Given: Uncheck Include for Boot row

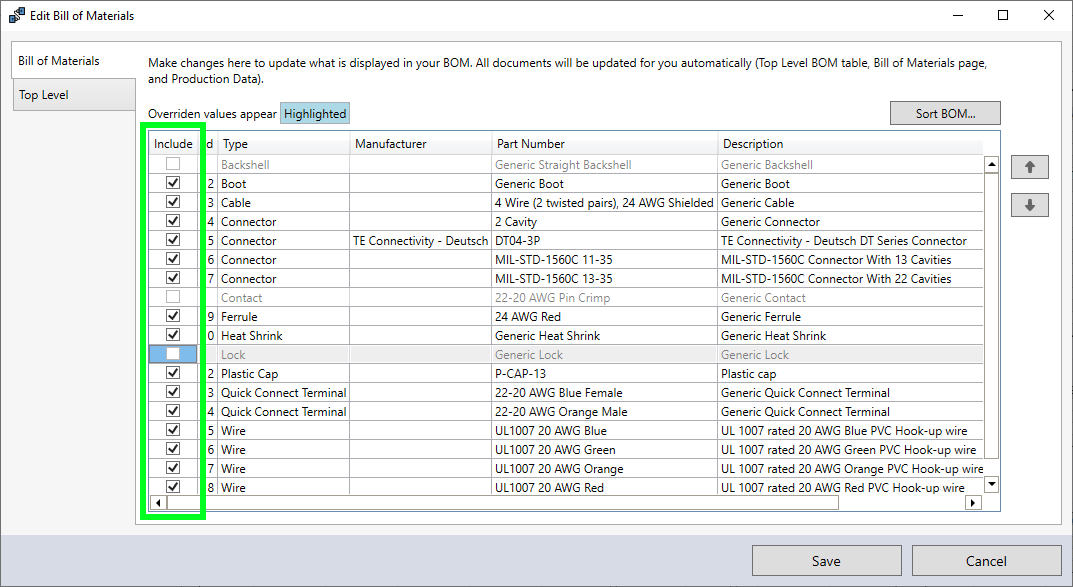Looking at the screenshot, I should point(173,183).
